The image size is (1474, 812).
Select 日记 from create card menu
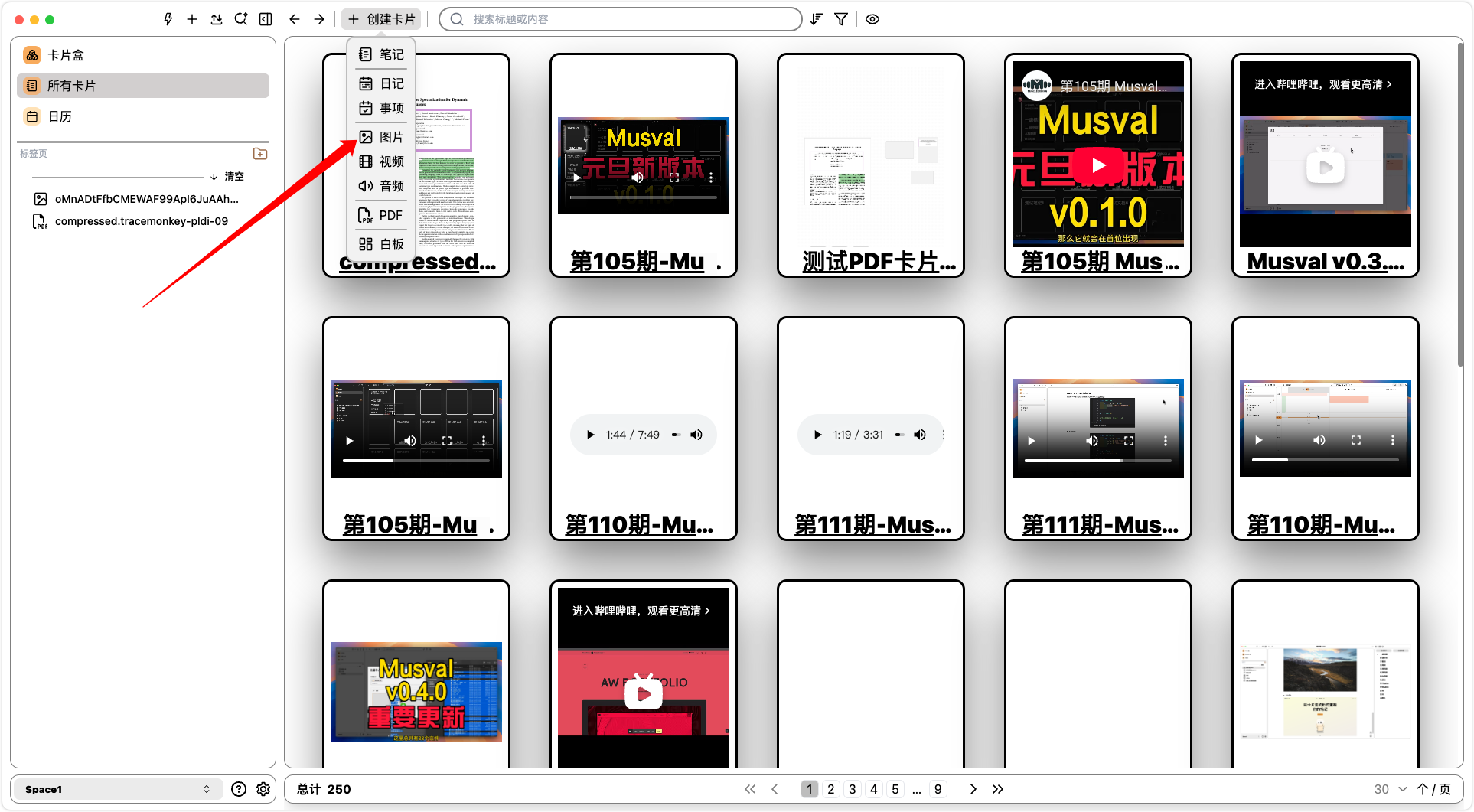[x=381, y=83]
